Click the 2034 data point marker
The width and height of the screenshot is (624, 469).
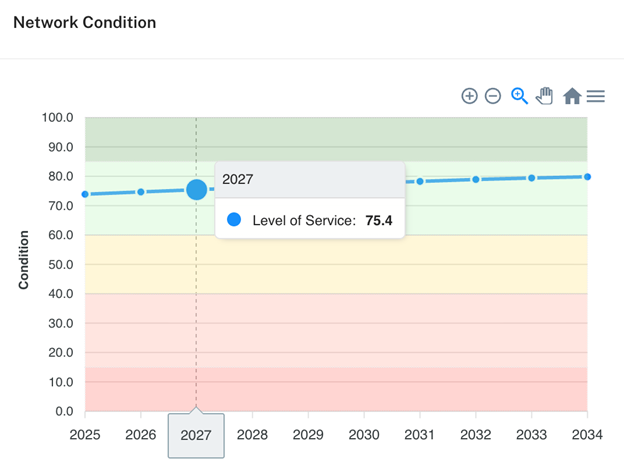tap(587, 177)
